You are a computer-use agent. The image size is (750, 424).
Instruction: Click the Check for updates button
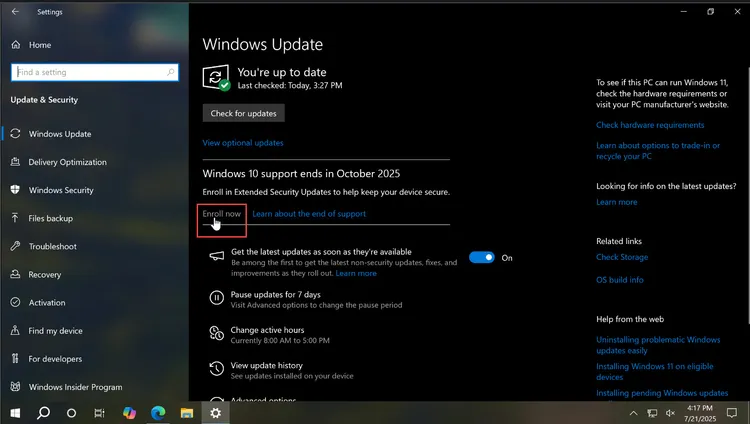pos(243,113)
